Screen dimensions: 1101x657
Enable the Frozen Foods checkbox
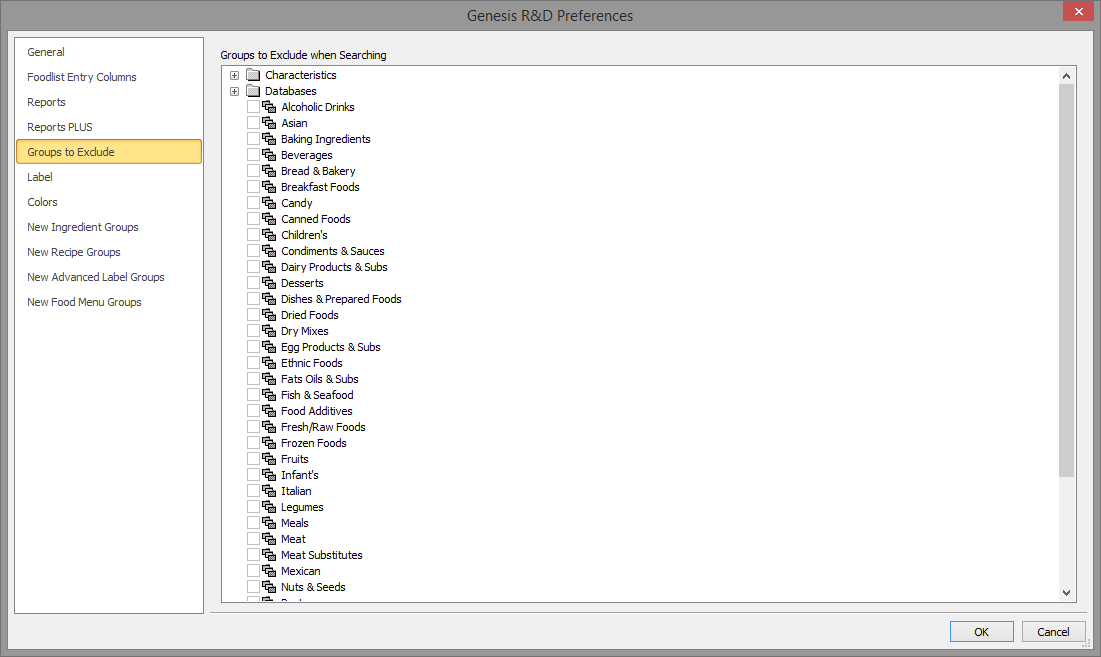pos(253,443)
